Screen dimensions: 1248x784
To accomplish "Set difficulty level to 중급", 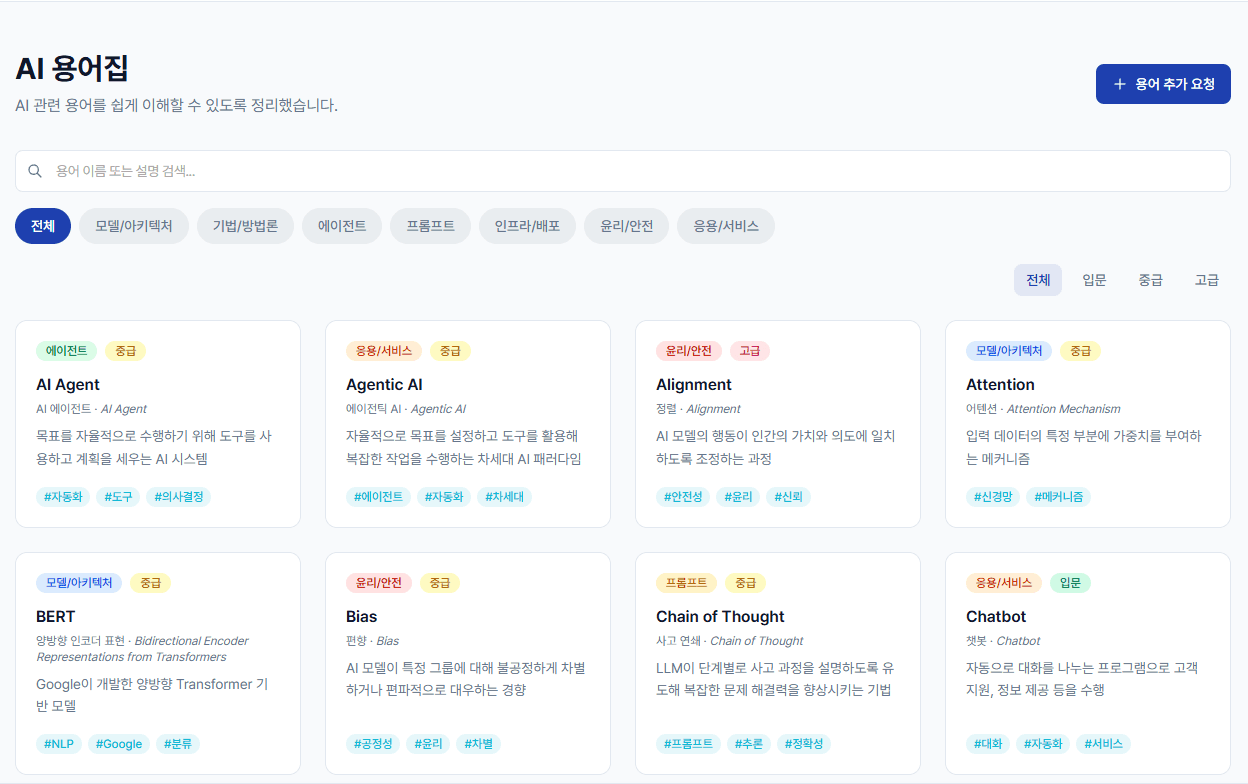I will pos(1150,280).
